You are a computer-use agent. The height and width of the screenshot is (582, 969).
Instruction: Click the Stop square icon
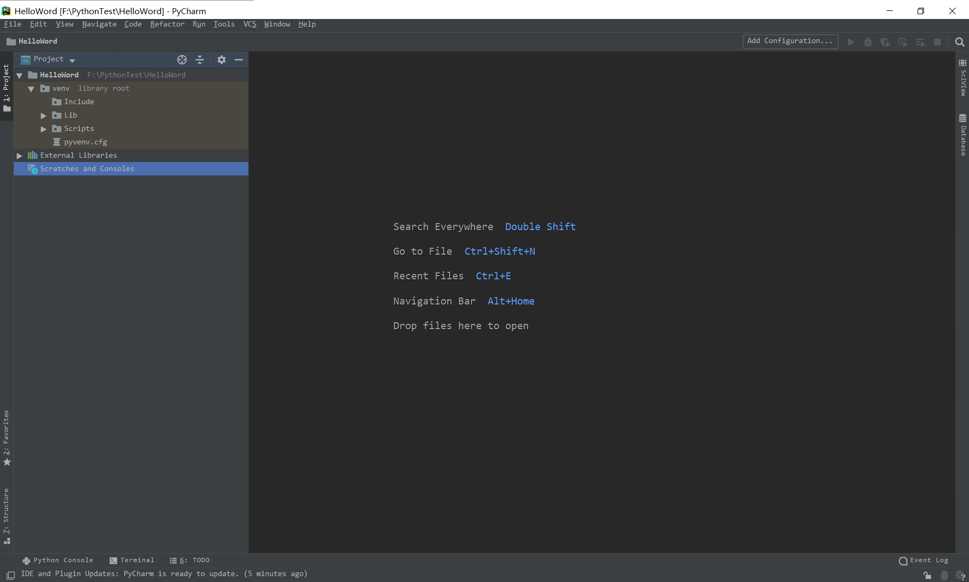pos(937,41)
